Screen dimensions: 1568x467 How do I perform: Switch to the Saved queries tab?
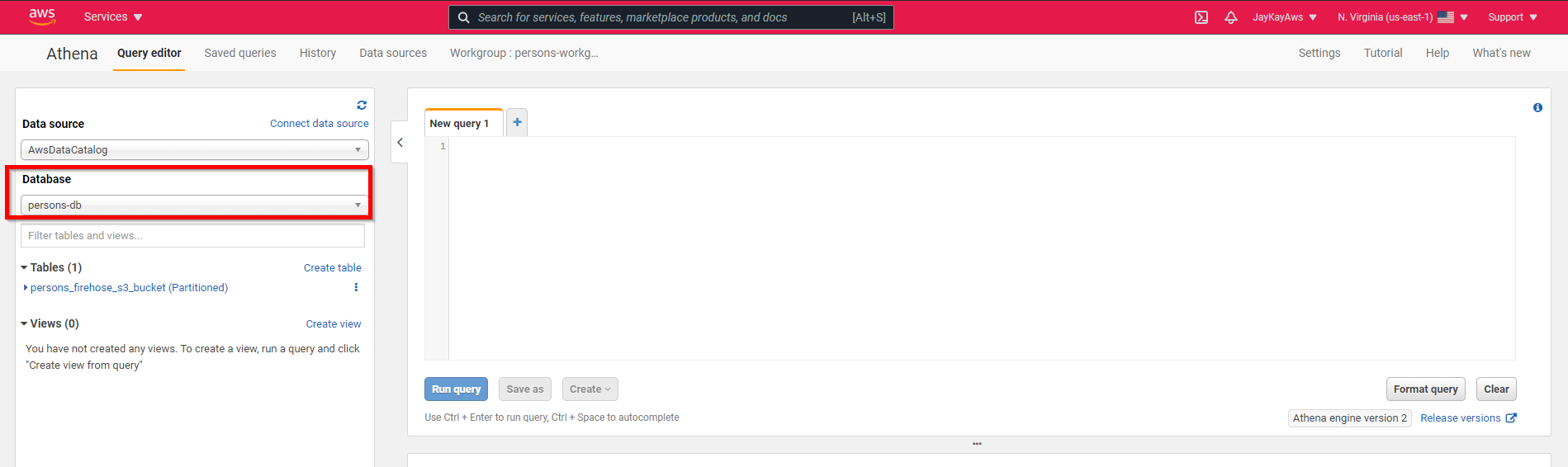coord(240,53)
